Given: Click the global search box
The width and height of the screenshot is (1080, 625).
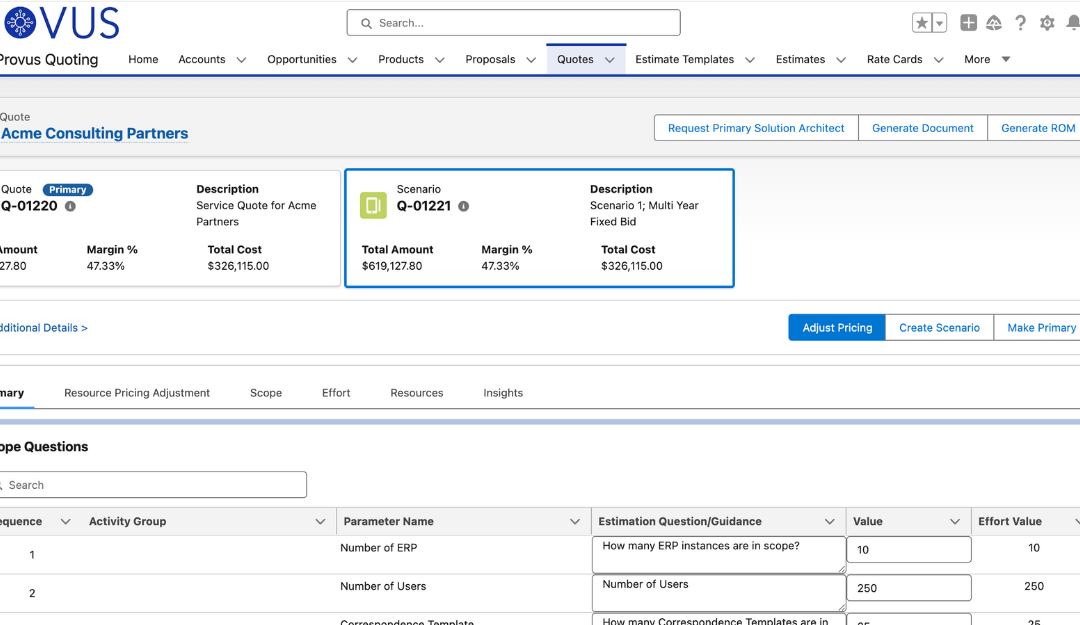Looking at the screenshot, I should click(x=513, y=23).
